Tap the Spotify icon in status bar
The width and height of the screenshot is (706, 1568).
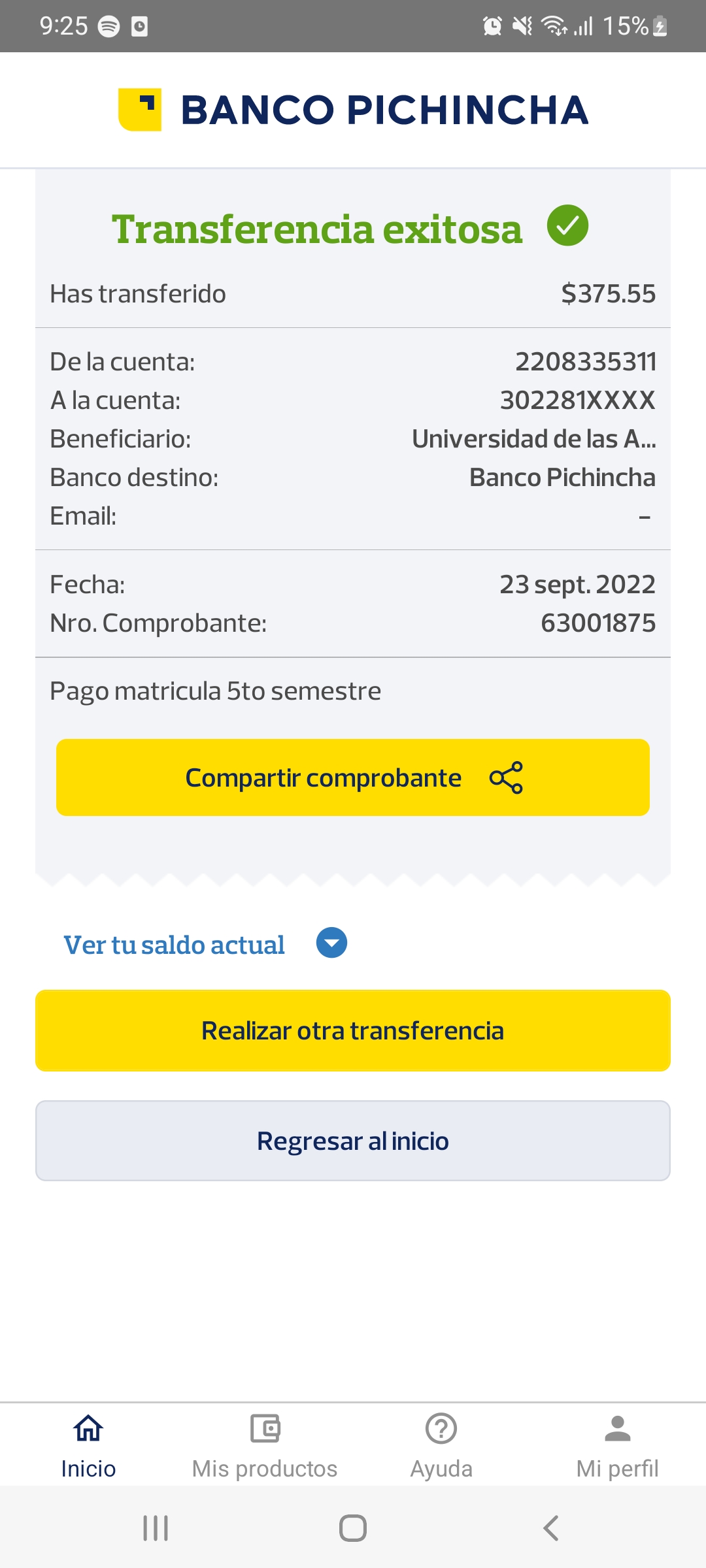[109, 26]
